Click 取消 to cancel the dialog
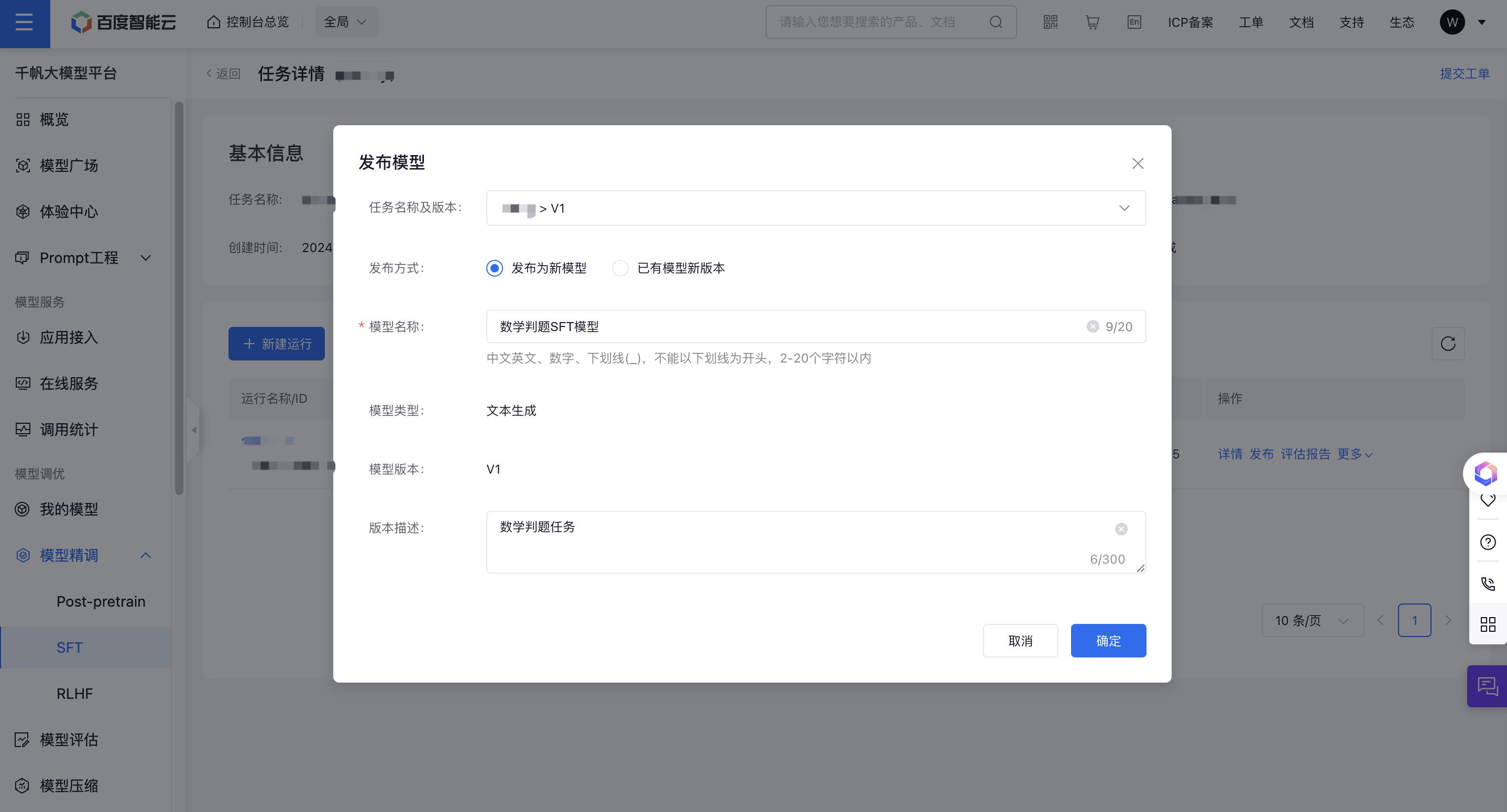 tap(1020, 641)
